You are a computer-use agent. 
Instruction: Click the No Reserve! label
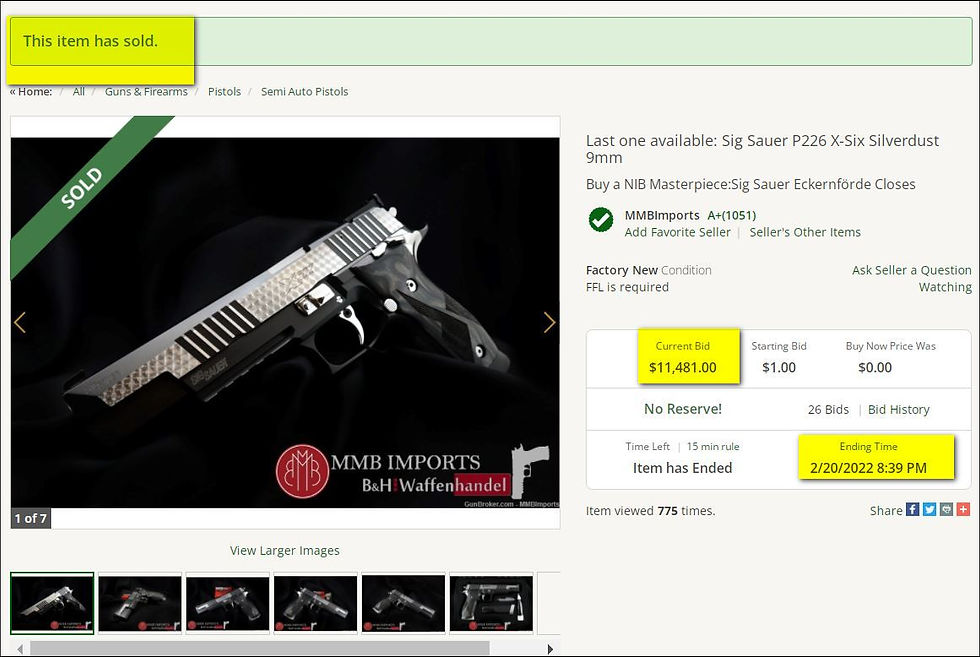point(682,409)
